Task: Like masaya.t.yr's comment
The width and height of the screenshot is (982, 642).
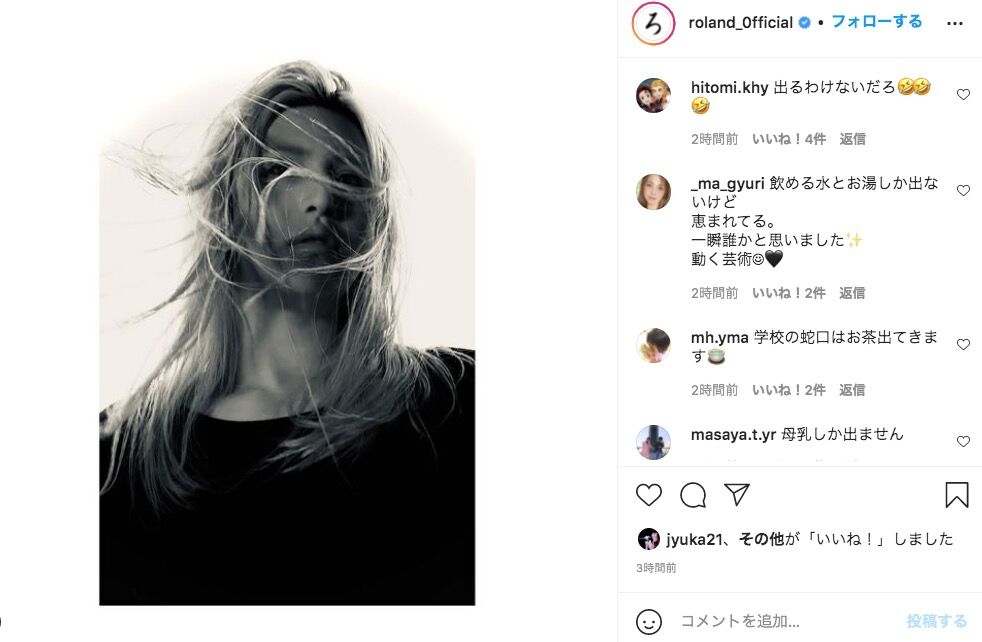Action: pos(963,442)
